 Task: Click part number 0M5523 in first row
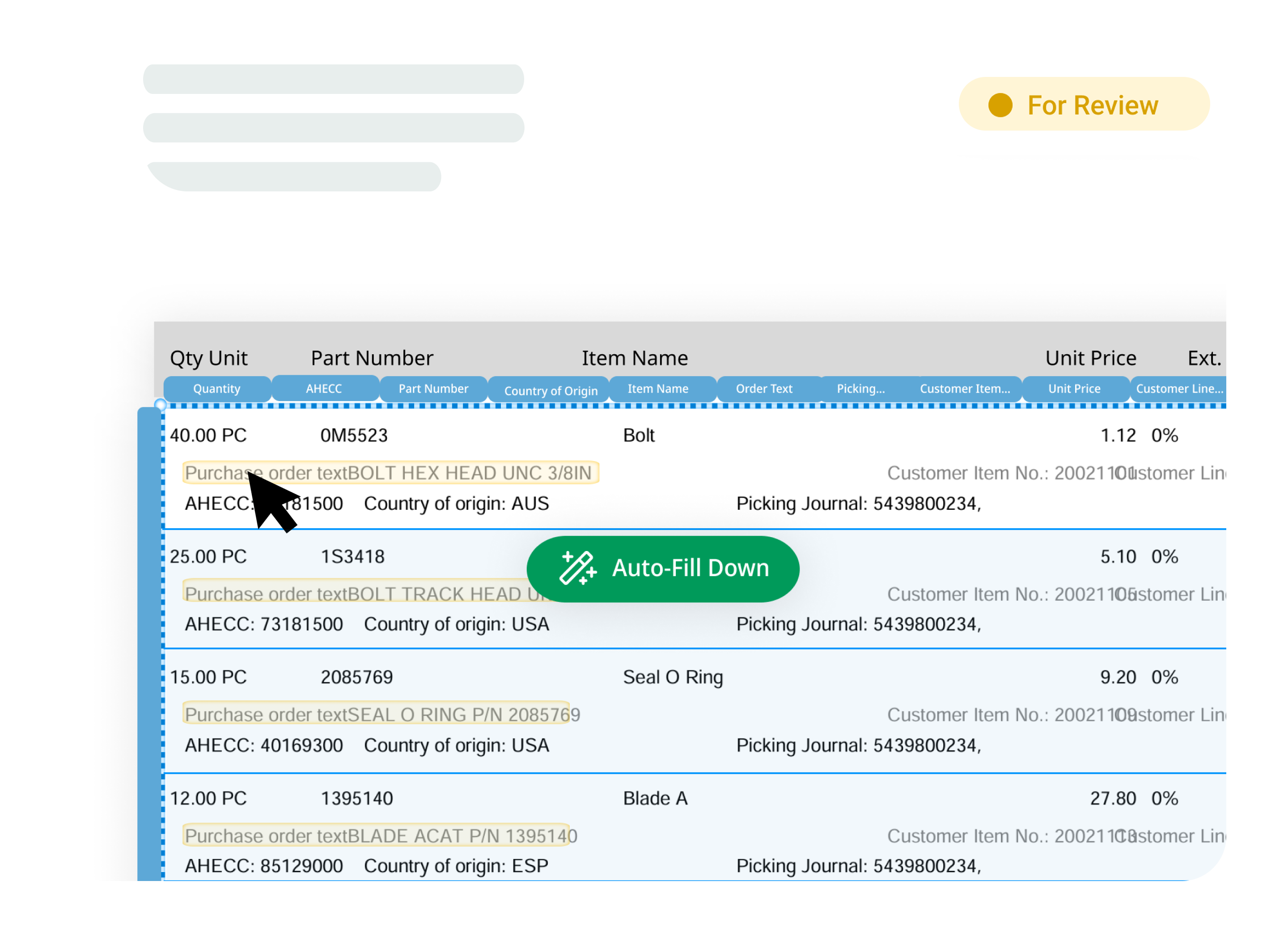click(x=354, y=436)
